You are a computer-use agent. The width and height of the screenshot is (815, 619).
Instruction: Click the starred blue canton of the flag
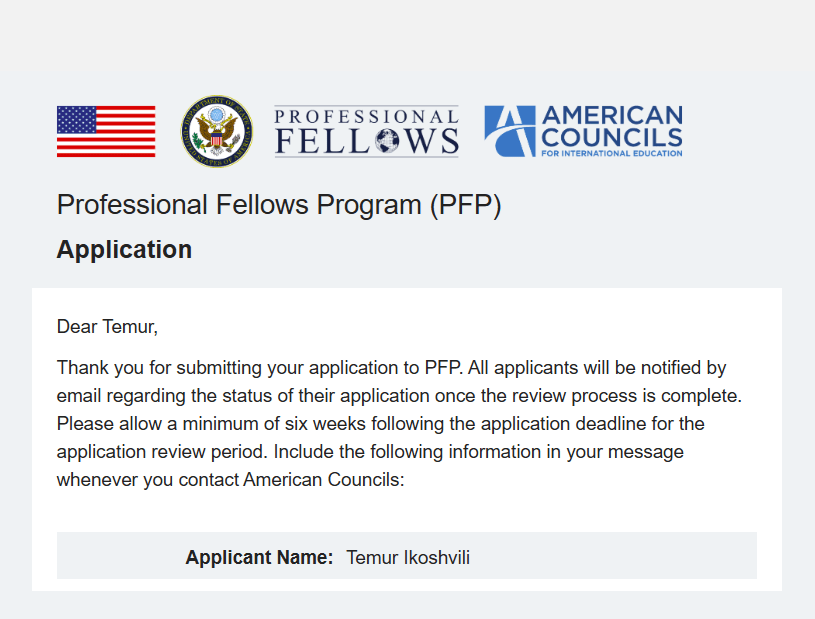77,120
